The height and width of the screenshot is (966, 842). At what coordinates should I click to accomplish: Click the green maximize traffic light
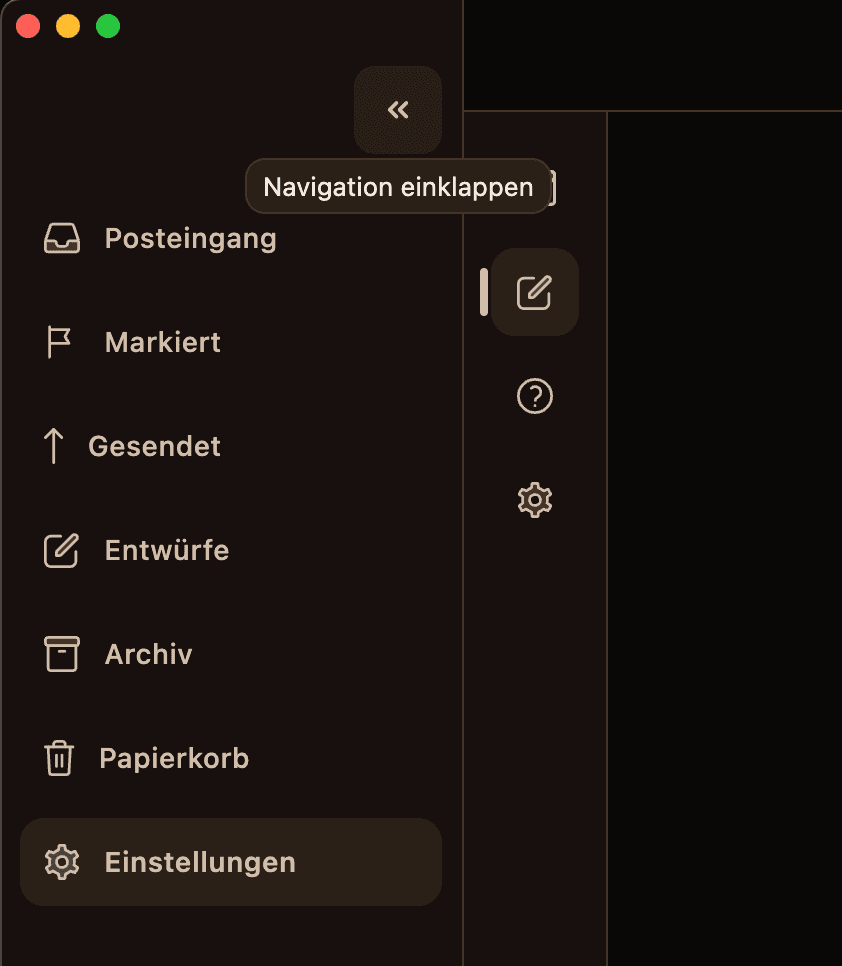click(x=106, y=26)
